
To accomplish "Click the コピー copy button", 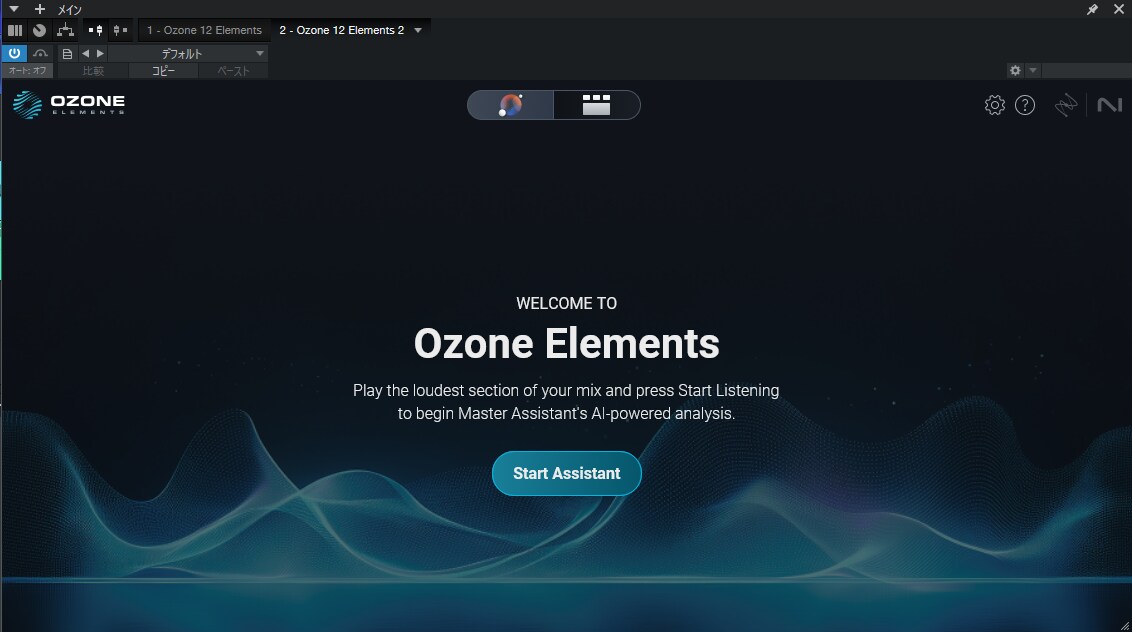I will click(x=163, y=71).
